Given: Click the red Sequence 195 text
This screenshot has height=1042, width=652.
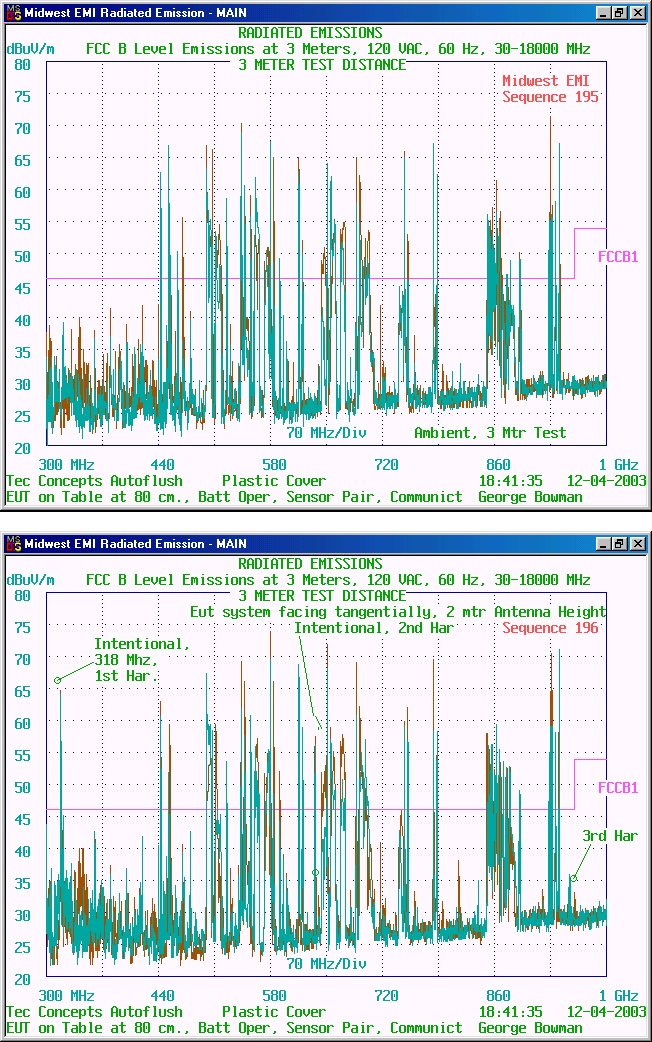Looking at the screenshot, I should (550, 97).
